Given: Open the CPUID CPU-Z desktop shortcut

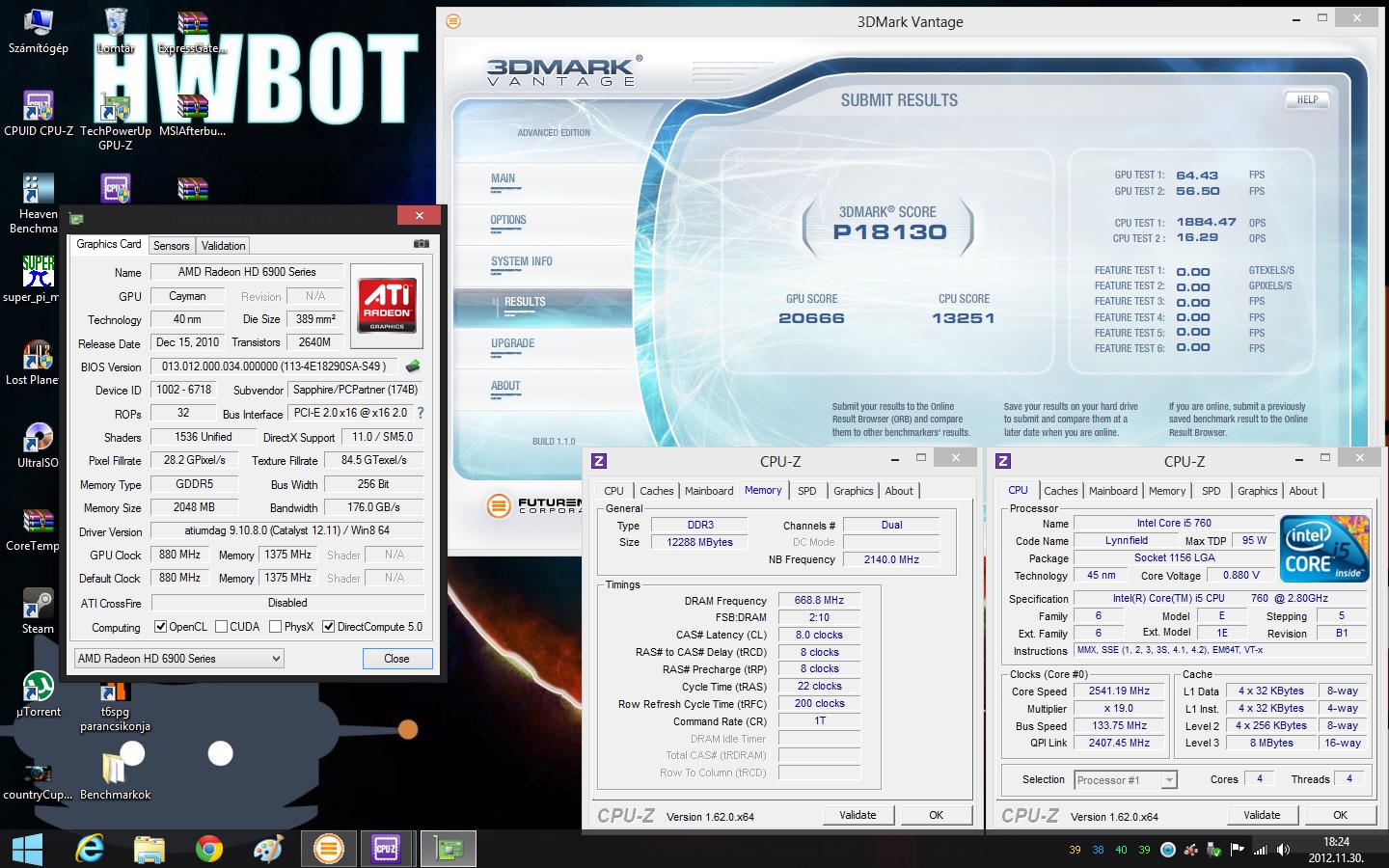Looking at the screenshot, I should (39, 114).
